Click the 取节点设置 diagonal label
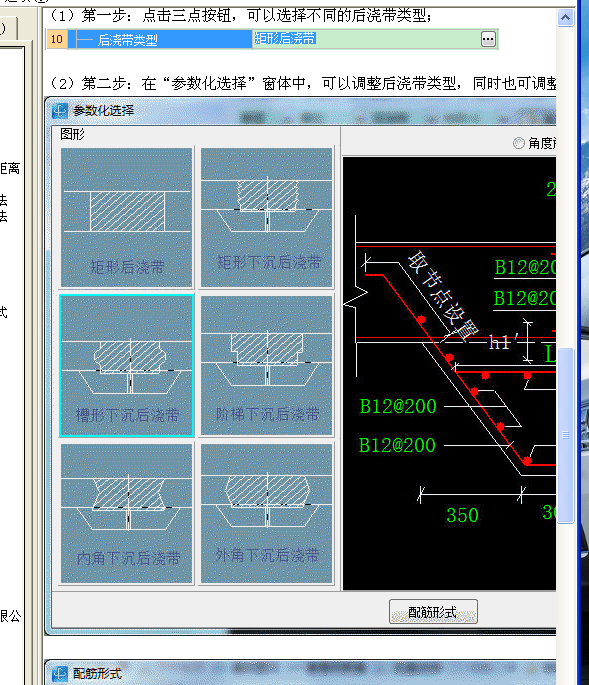This screenshot has height=685, width=589. (442, 297)
